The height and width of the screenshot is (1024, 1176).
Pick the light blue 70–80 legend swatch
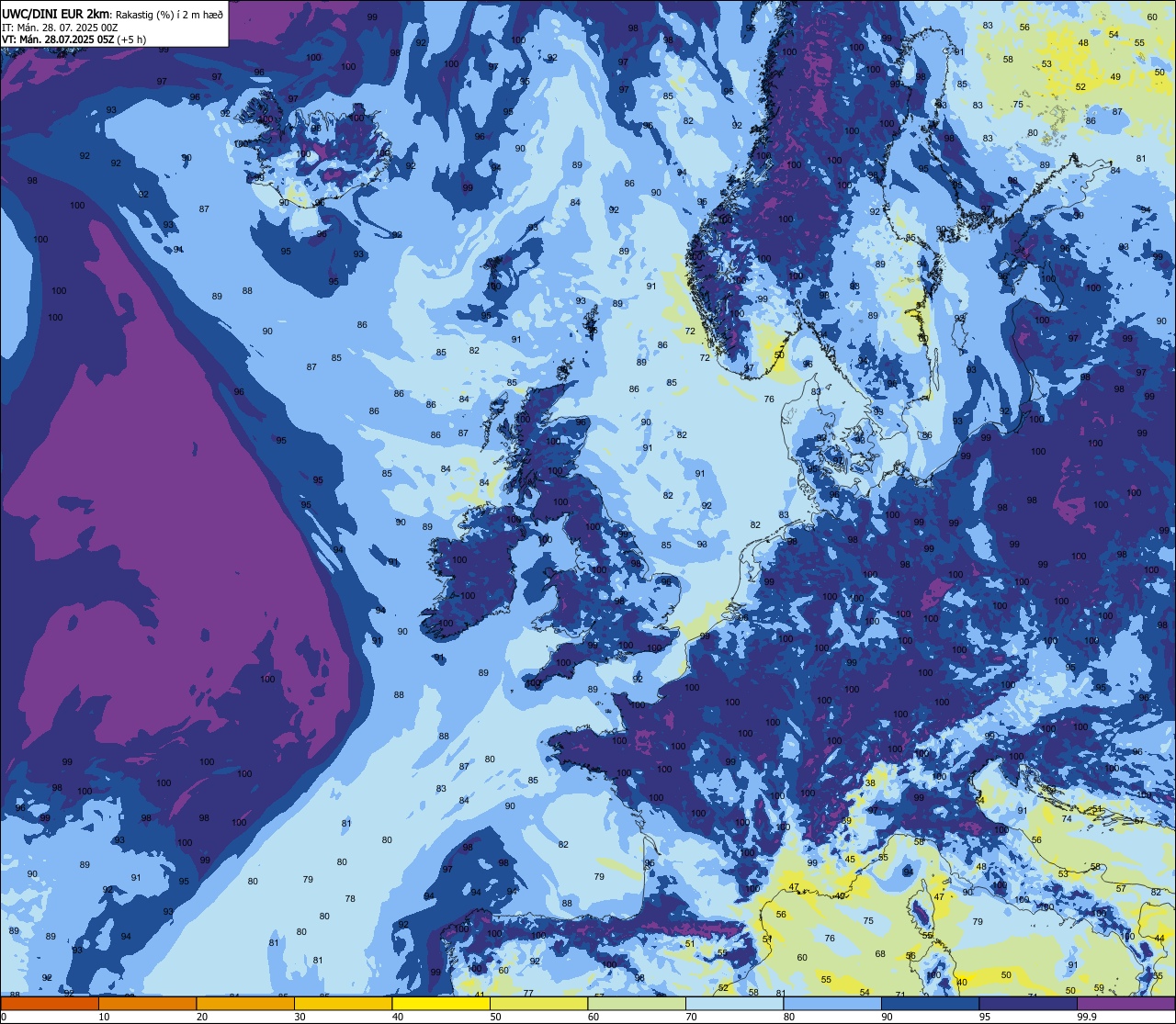pyautogui.click(x=734, y=1003)
